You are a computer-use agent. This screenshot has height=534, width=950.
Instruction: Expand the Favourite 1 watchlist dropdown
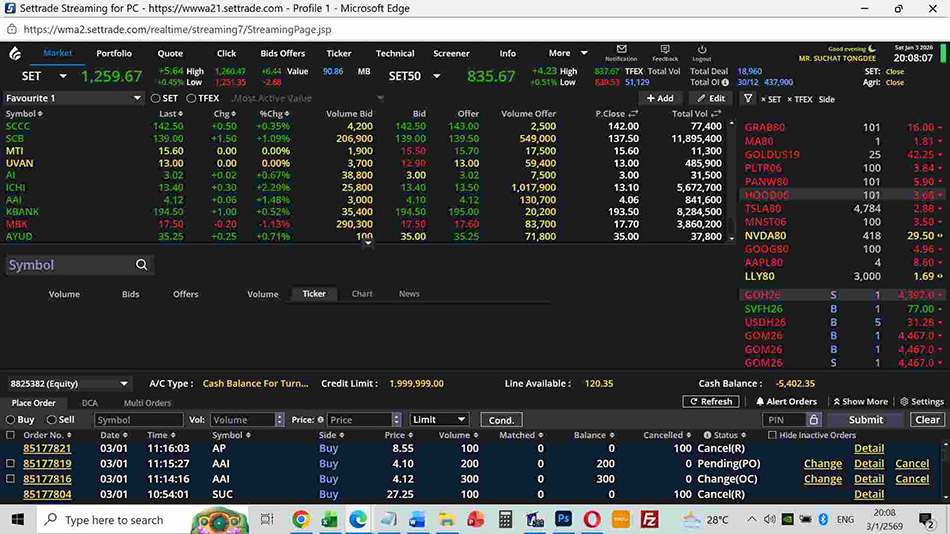pyautogui.click(x=137, y=99)
